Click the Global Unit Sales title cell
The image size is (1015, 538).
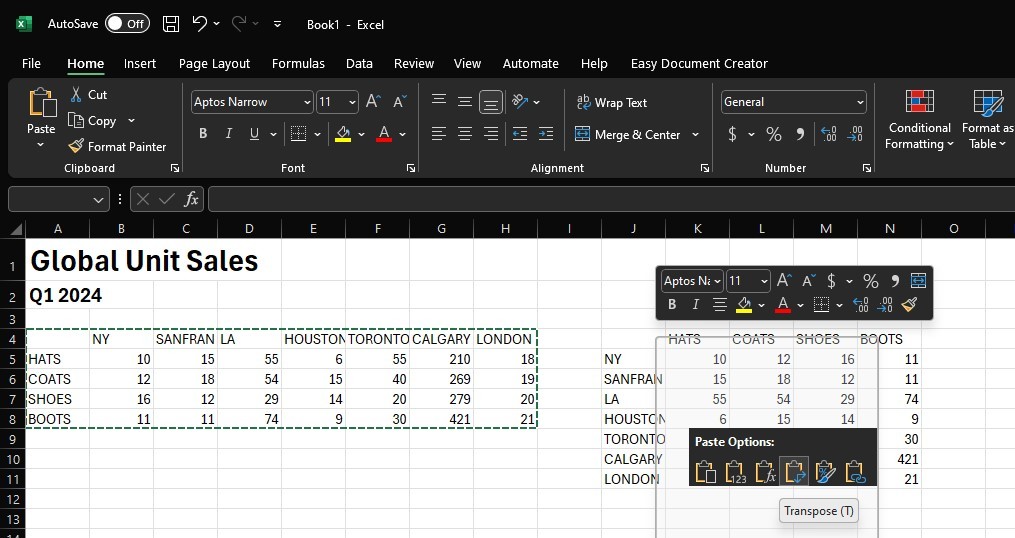coord(144,261)
